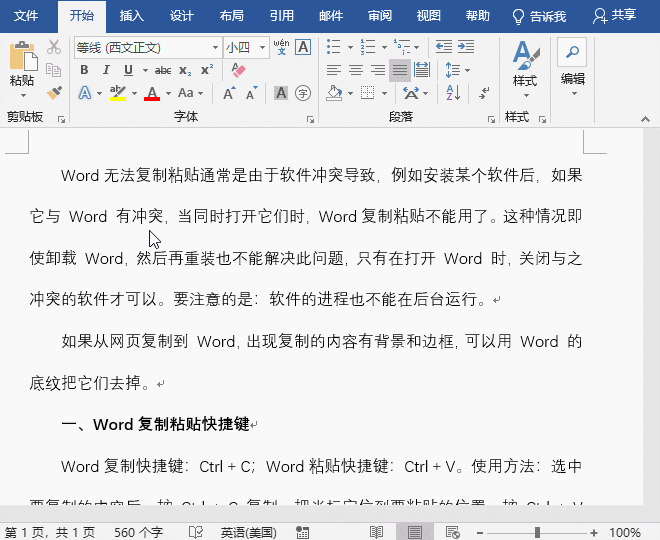Apply shading paint bucket
This screenshot has height=540, width=660.
(x=334, y=93)
